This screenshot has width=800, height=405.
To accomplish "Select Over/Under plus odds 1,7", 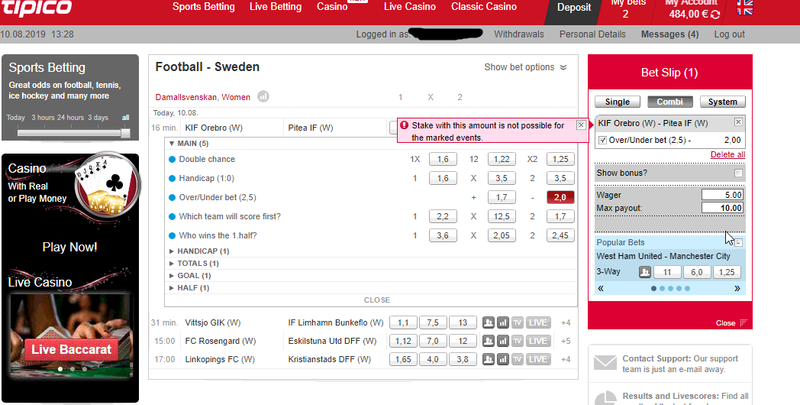I will click(x=501, y=197).
